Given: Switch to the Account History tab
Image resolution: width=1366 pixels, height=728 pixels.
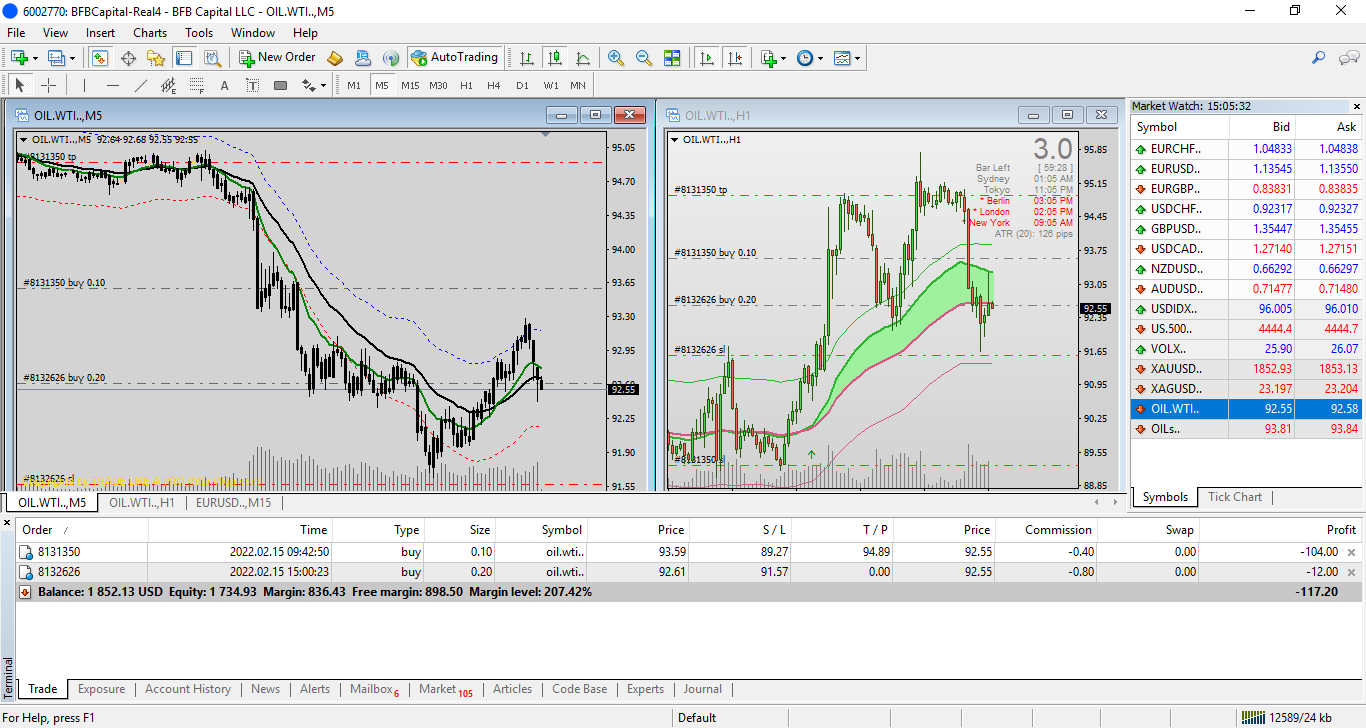Looking at the screenshot, I should click(x=187, y=689).
